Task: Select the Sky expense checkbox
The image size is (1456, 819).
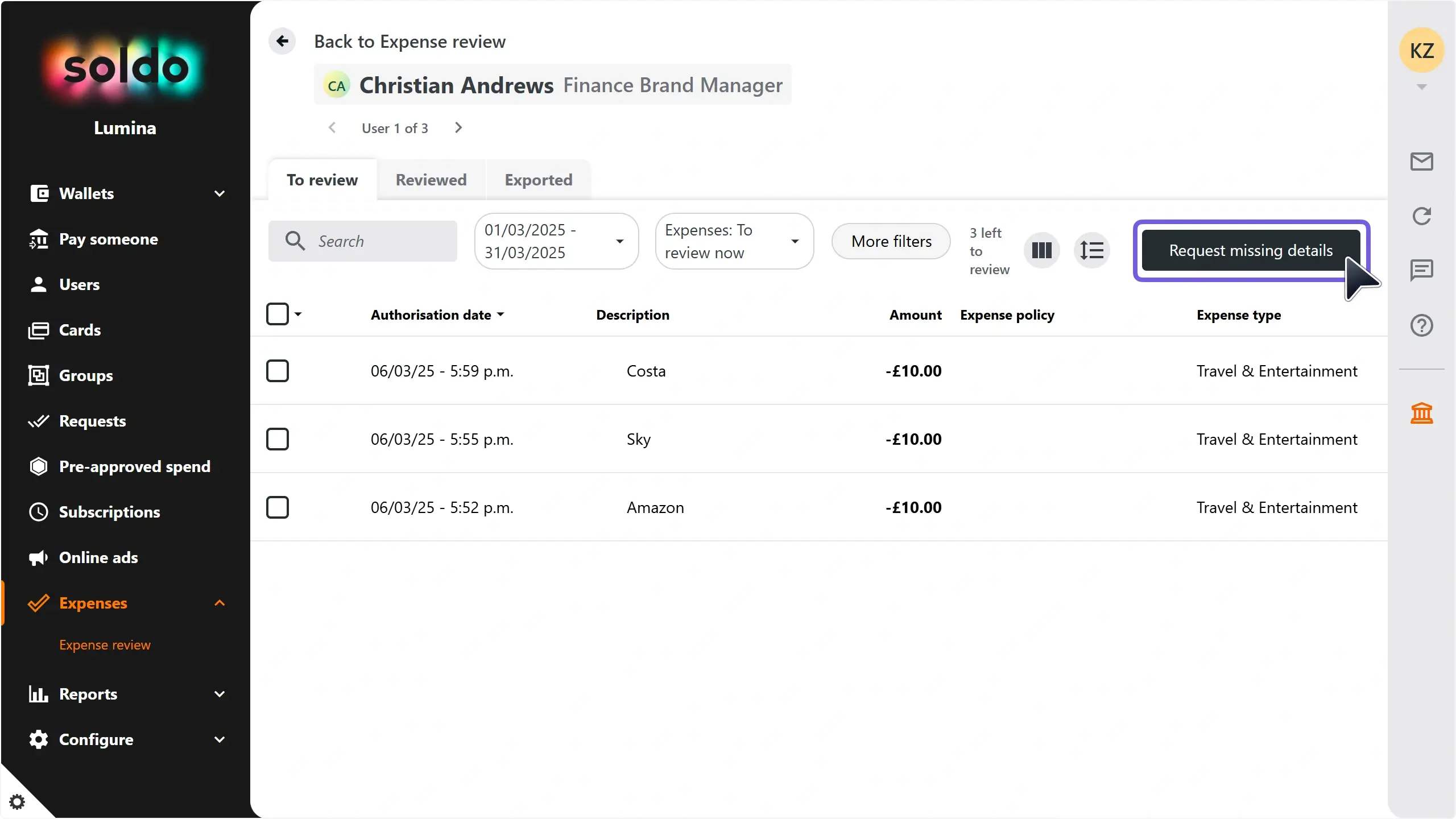Action: [x=278, y=439]
